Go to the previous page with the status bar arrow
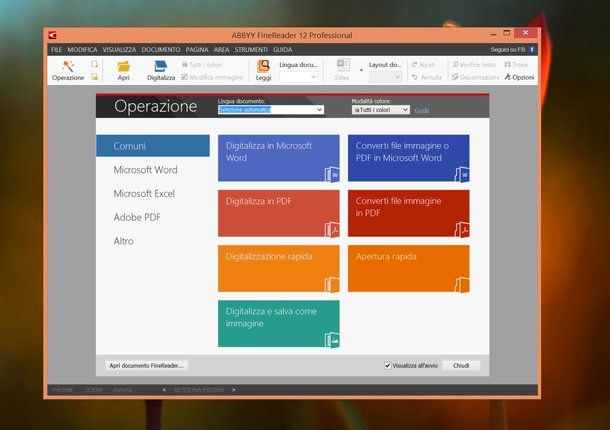This screenshot has height=430, width=610. 164,390
